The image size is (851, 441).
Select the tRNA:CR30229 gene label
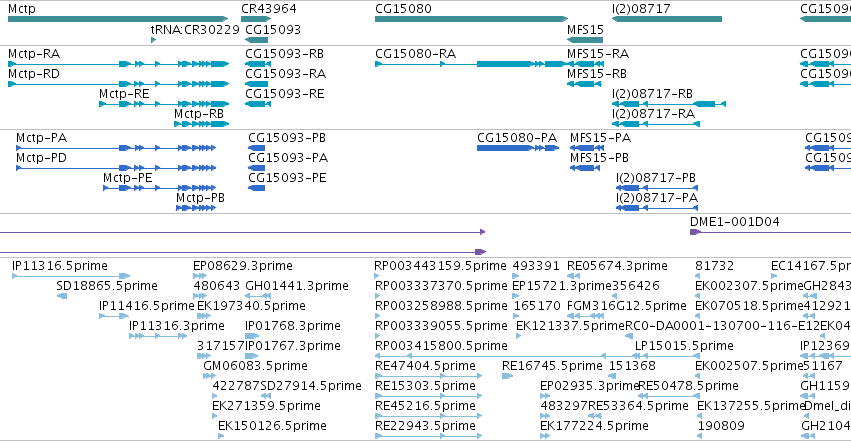[195, 29]
